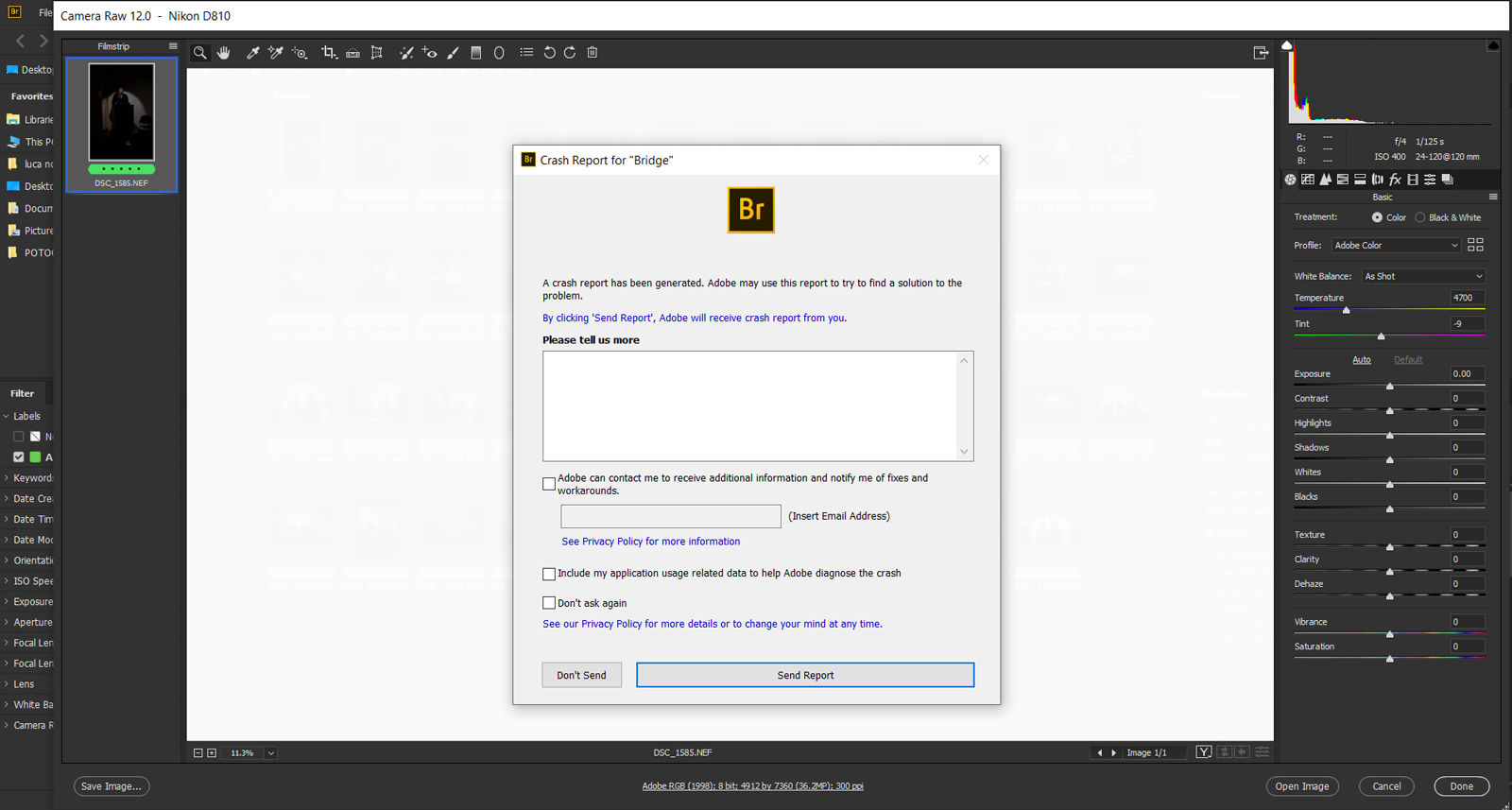
Task: Expand the Exposure filter section
Action: (x=6, y=602)
